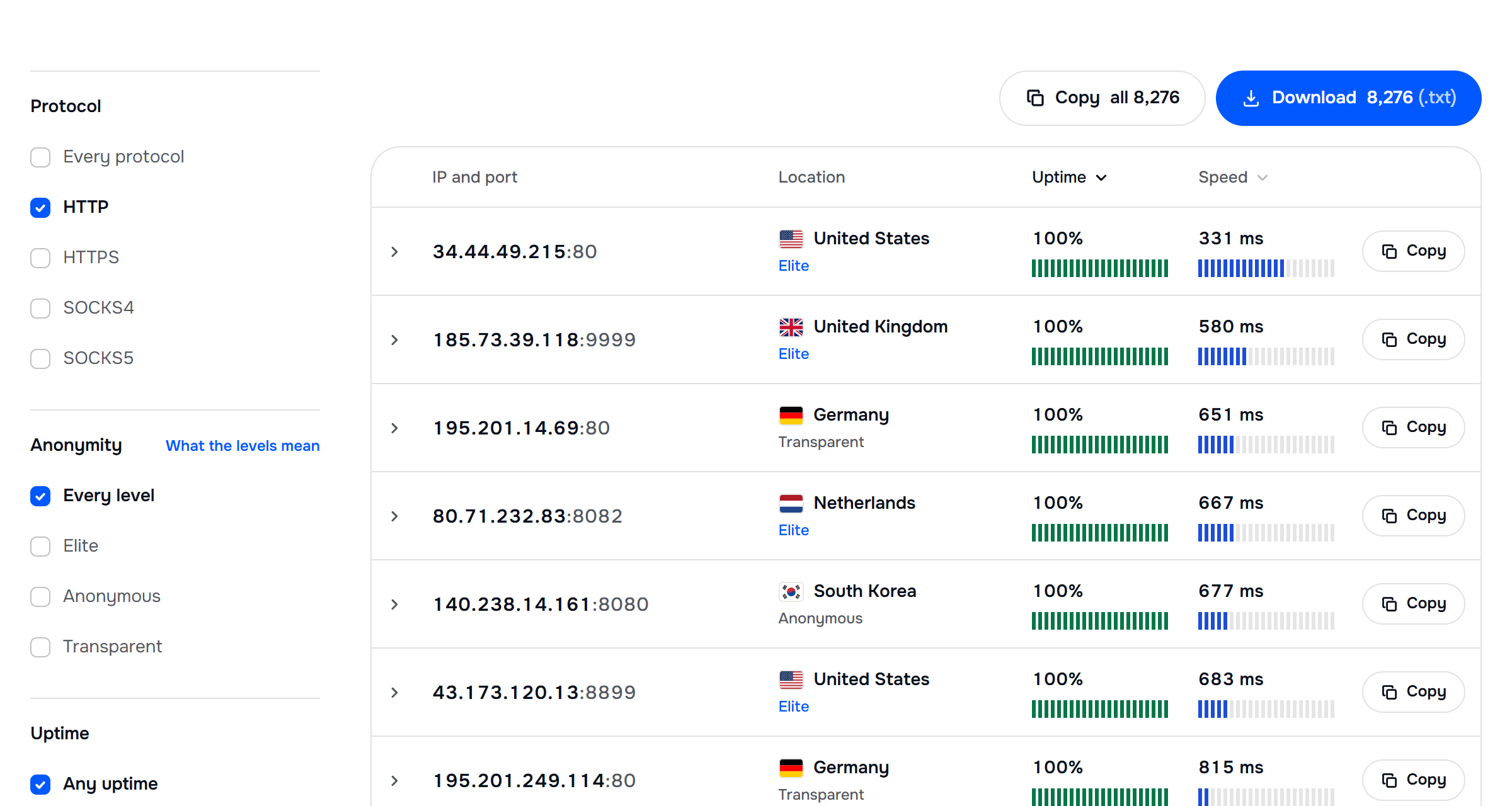Click the IP and port column header

pyautogui.click(x=474, y=177)
